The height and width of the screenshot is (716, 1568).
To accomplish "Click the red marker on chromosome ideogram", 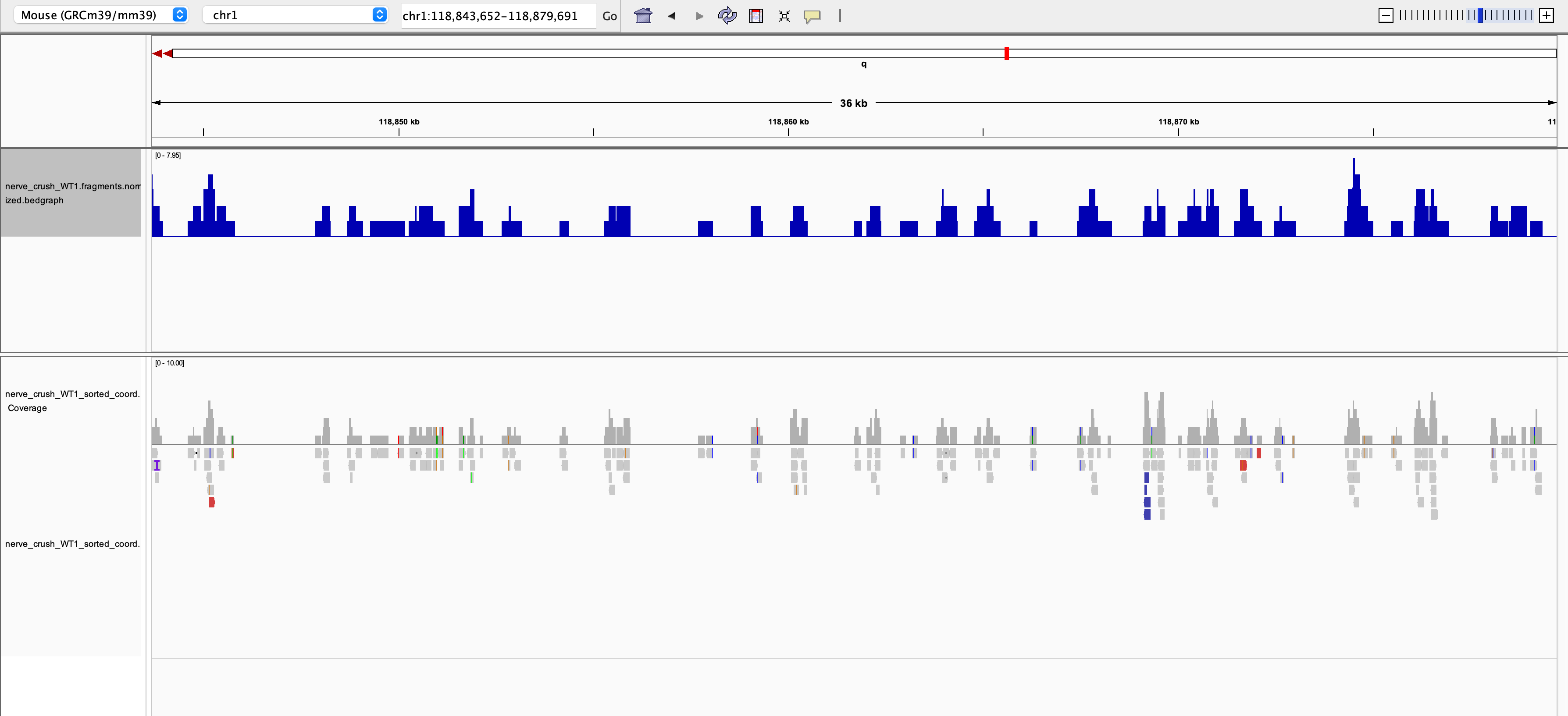I will (1006, 53).
